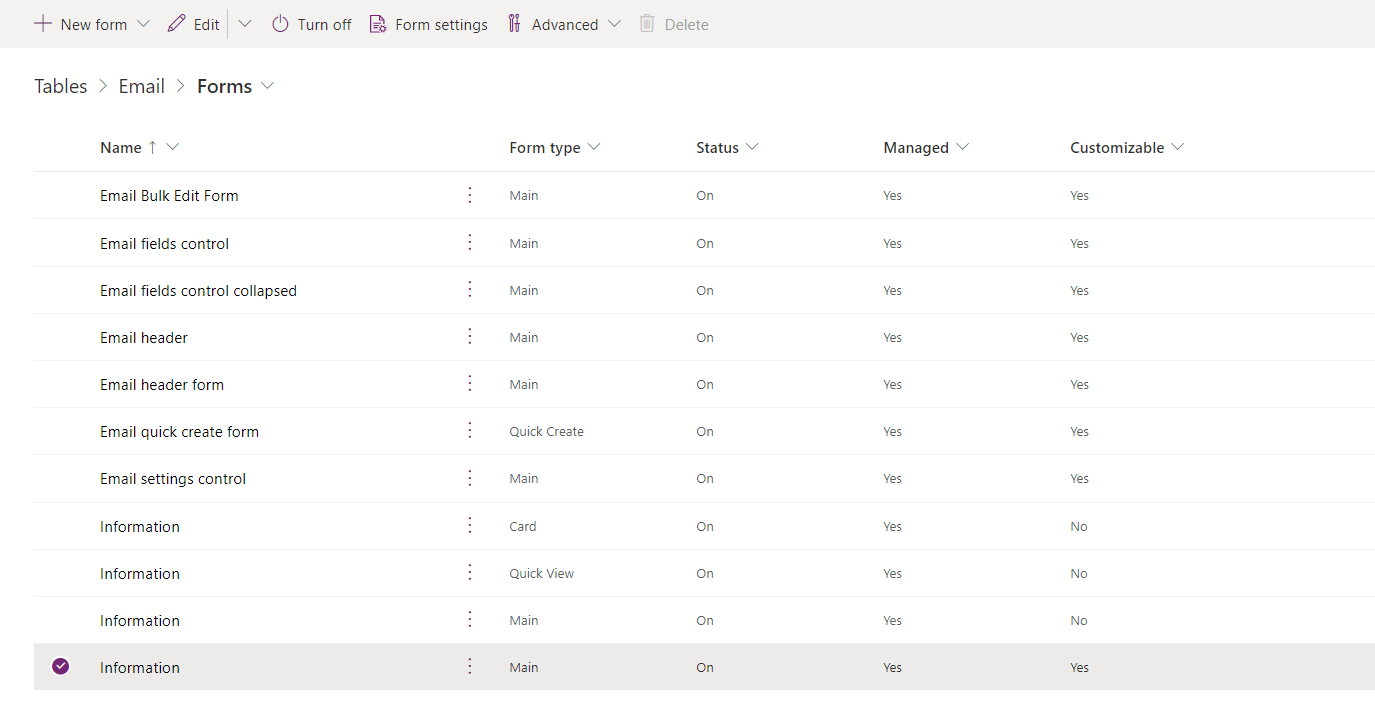1375x711 pixels.
Task: Open row commands for Email settings control
Action: 469,477
